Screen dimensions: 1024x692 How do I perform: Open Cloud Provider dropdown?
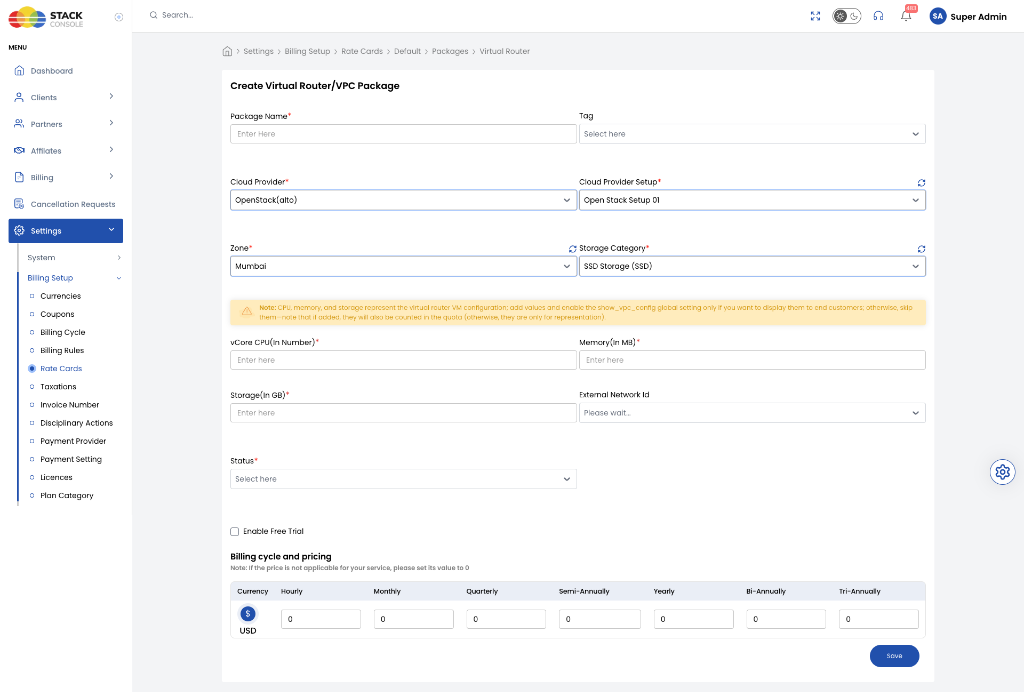403,200
